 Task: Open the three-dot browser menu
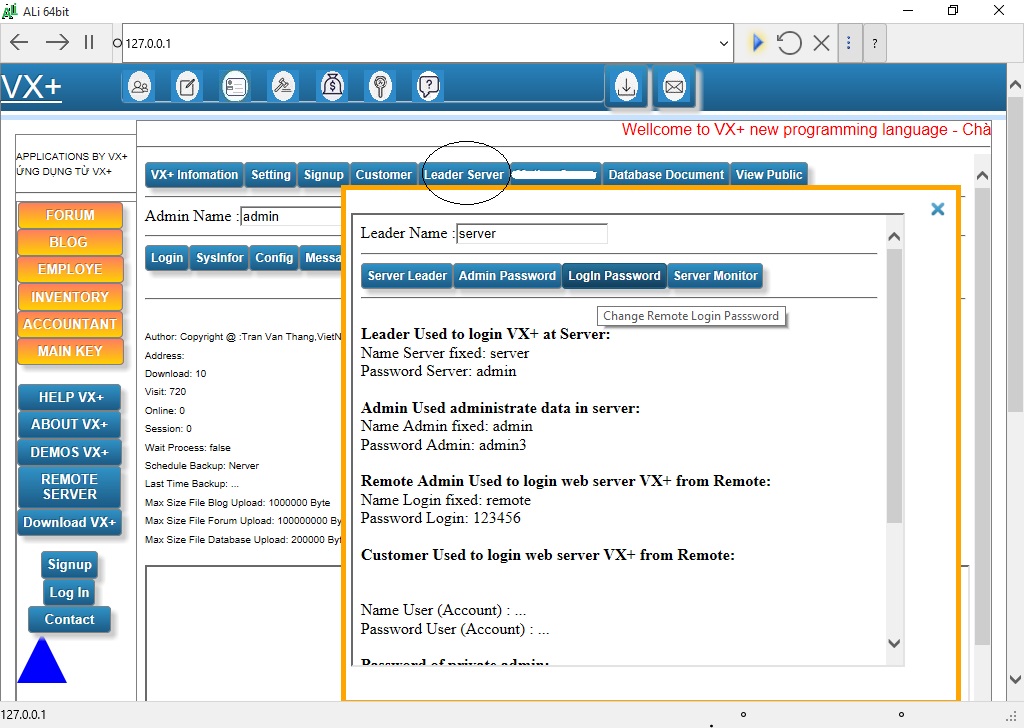(x=849, y=43)
